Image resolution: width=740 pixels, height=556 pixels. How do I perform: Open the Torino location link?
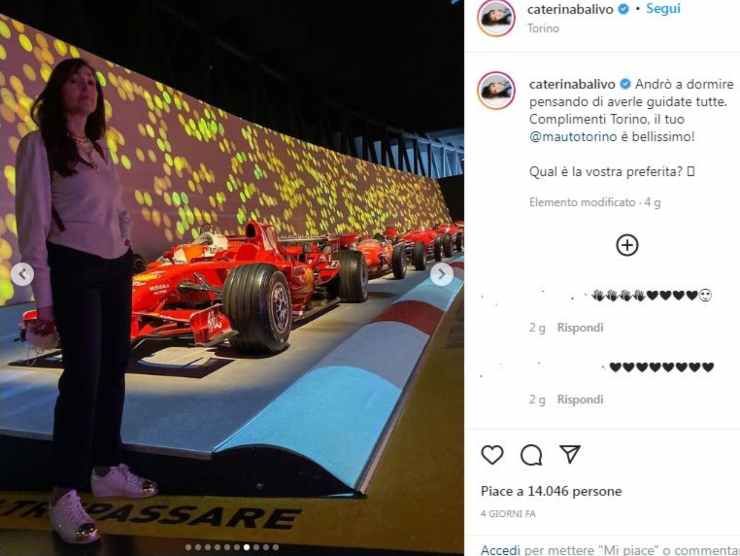click(x=543, y=28)
